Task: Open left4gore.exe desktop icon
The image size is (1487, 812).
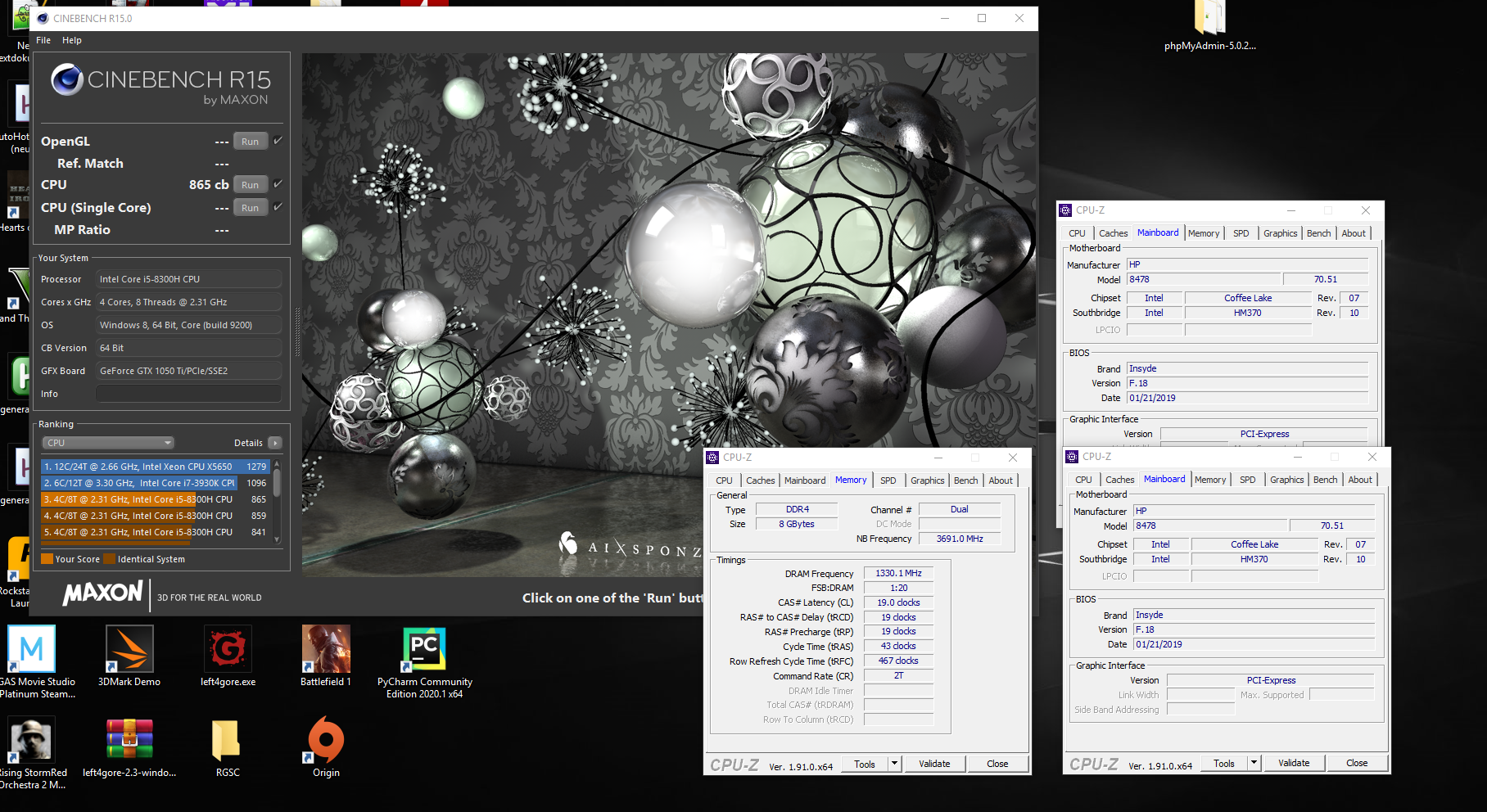Action: click(228, 656)
